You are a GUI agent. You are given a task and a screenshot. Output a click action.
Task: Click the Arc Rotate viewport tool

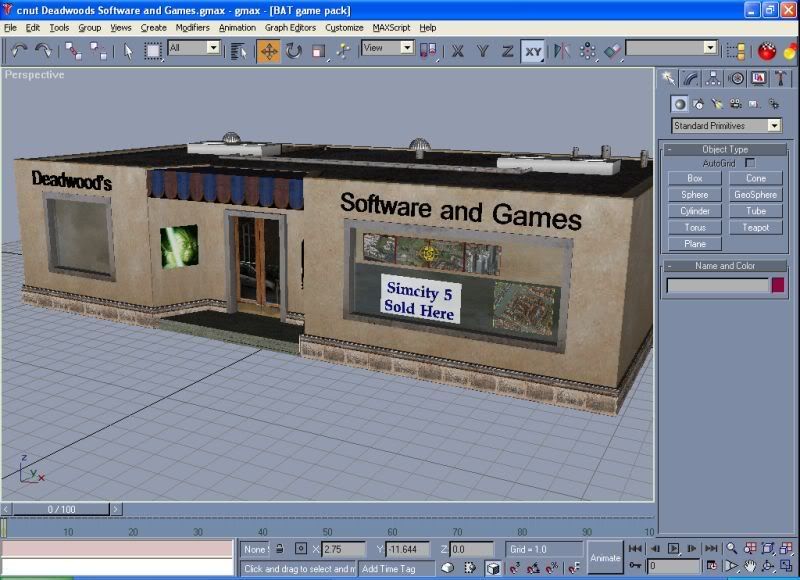(767, 566)
